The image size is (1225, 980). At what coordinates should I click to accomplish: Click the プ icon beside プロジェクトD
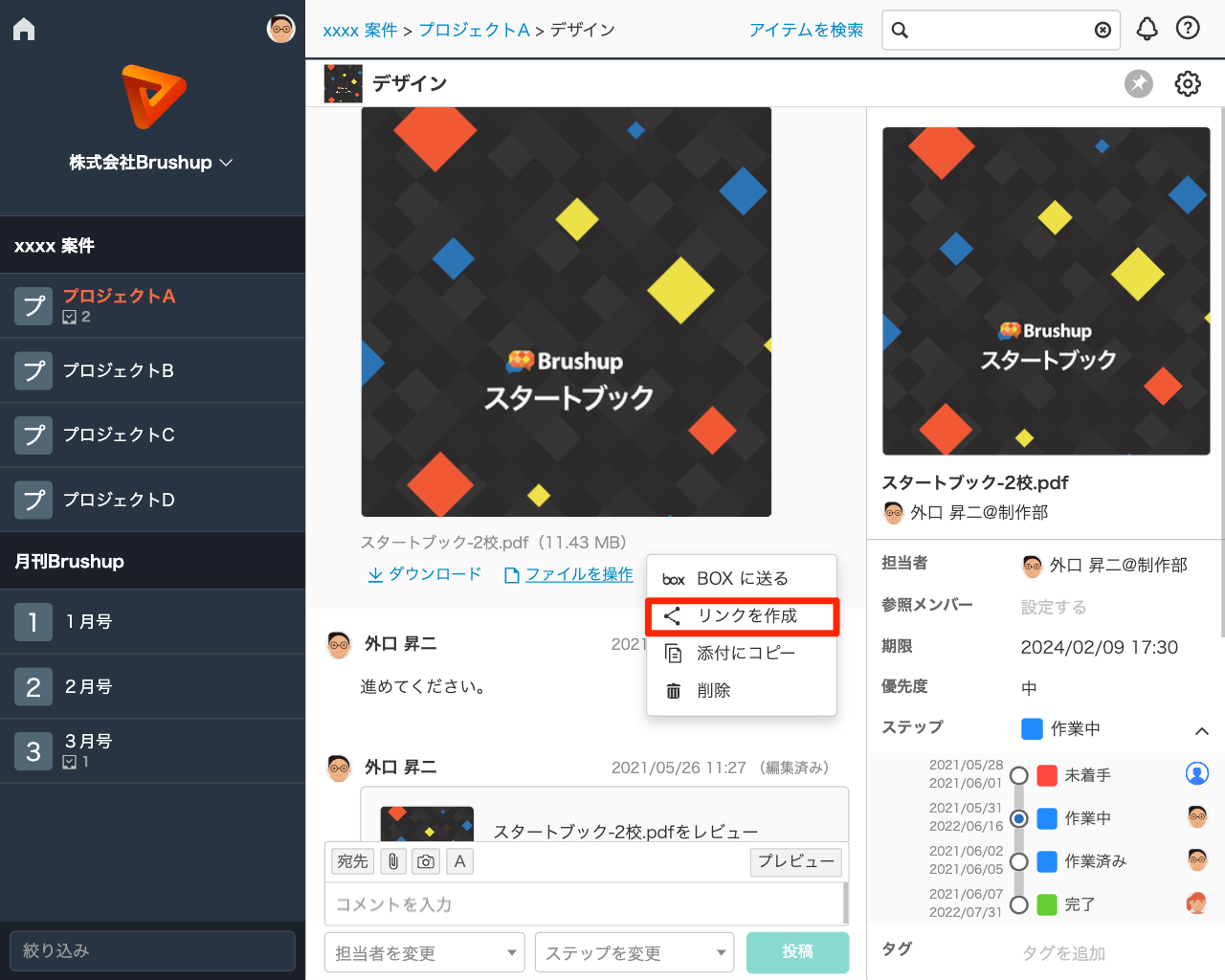(33, 500)
